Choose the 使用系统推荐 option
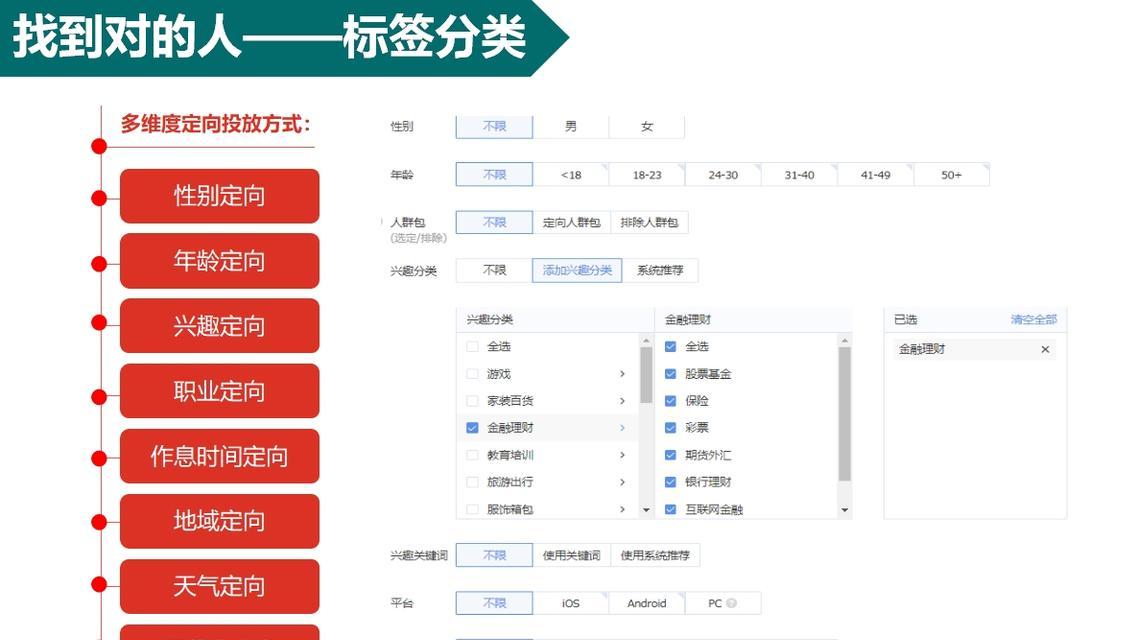1137x640 pixels. point(655,555)
